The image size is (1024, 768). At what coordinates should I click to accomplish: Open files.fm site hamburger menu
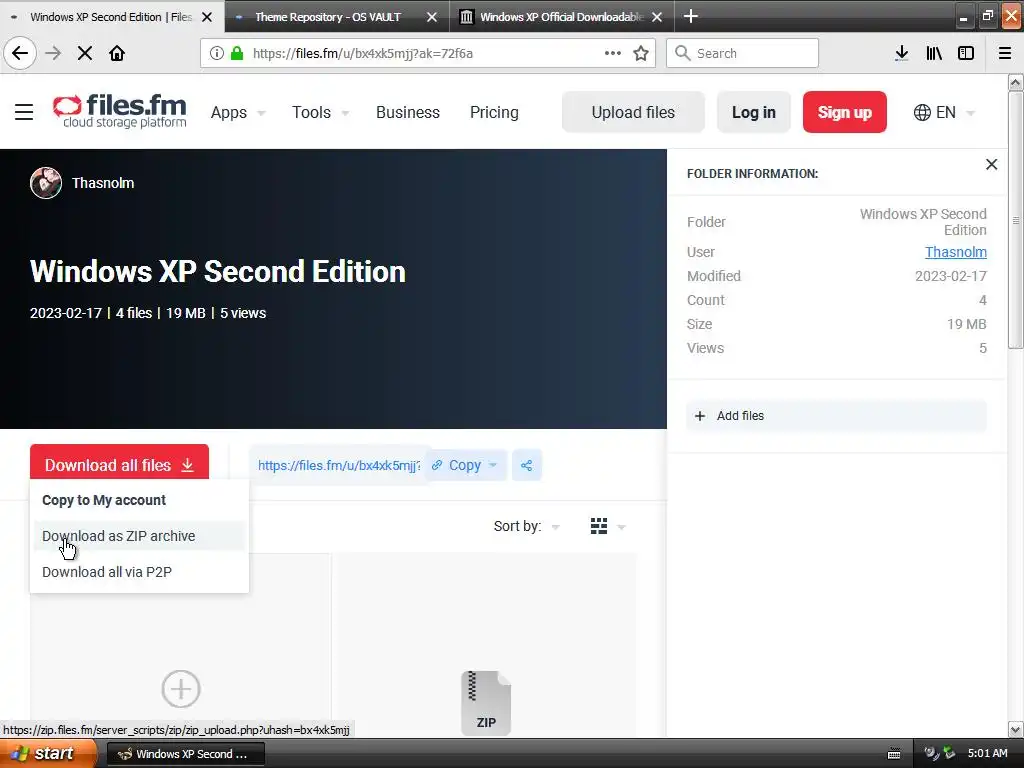(x=24, y=112)
